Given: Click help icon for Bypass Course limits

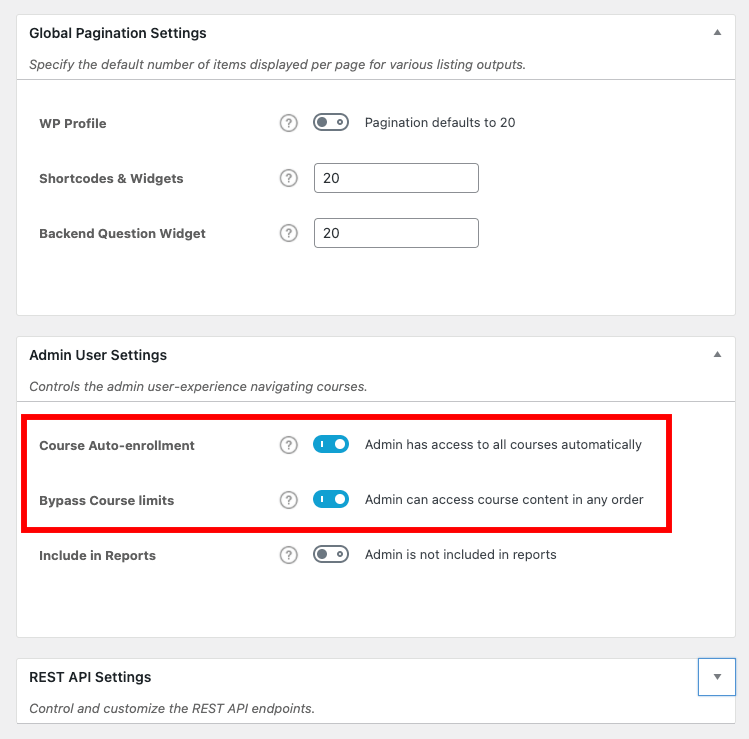Looking at the screenshot, I should pyautogui.click(x=289, y=500).
